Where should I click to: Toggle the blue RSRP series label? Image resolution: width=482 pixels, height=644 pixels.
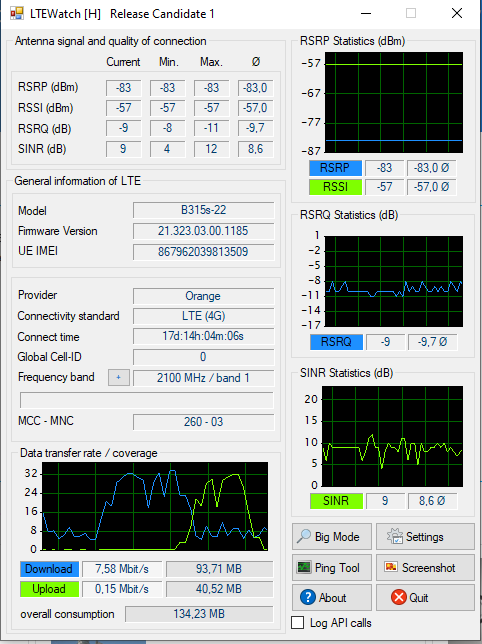pos(335,168)
